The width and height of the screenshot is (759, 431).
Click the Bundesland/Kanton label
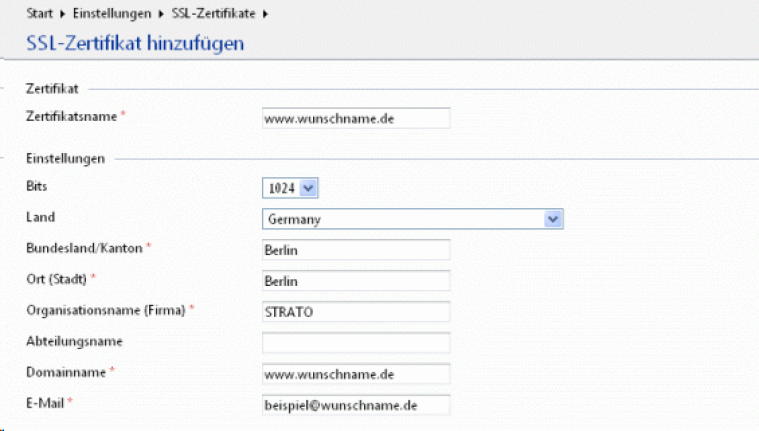[x=84, y=248]
